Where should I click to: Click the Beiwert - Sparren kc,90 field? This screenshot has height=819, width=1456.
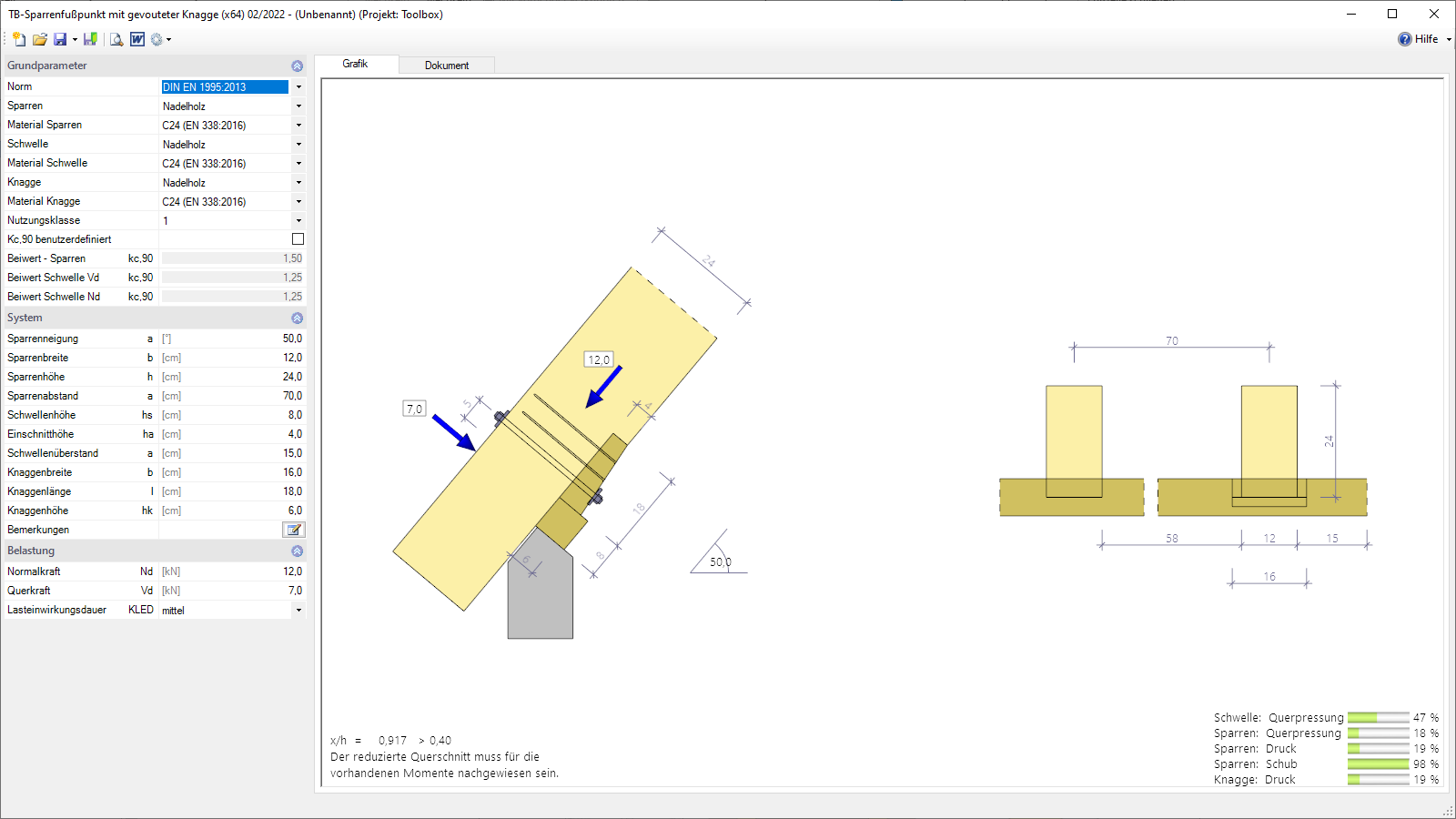tap(232, 258)
